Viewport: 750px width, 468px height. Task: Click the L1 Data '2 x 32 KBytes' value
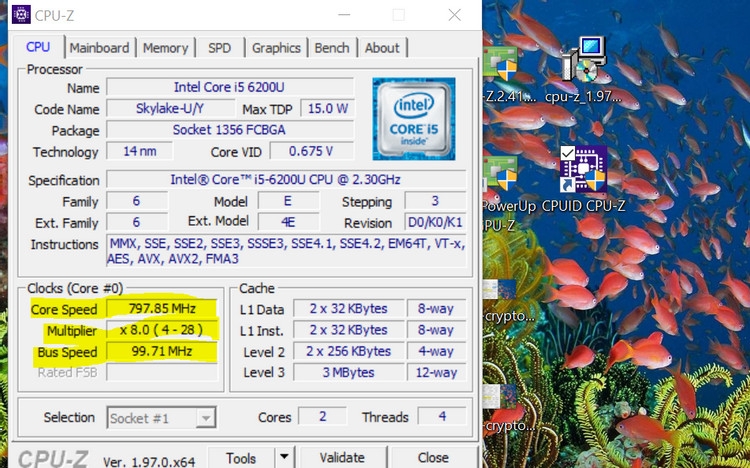[349, 309]
